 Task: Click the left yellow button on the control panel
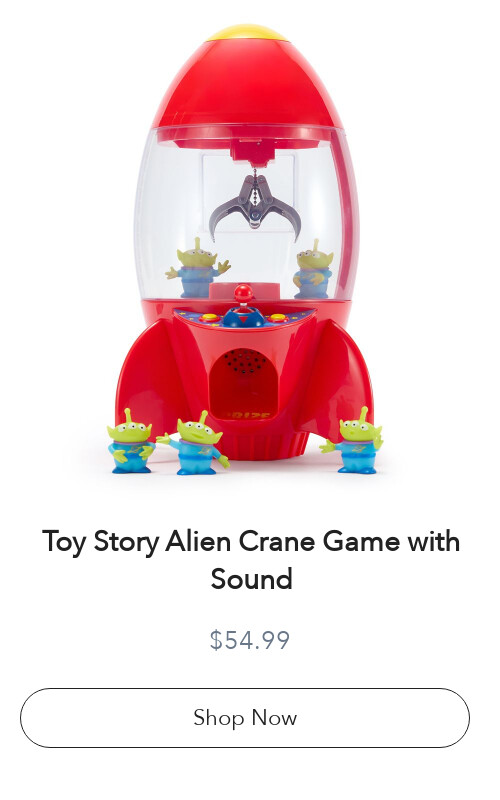pos(209,317)
